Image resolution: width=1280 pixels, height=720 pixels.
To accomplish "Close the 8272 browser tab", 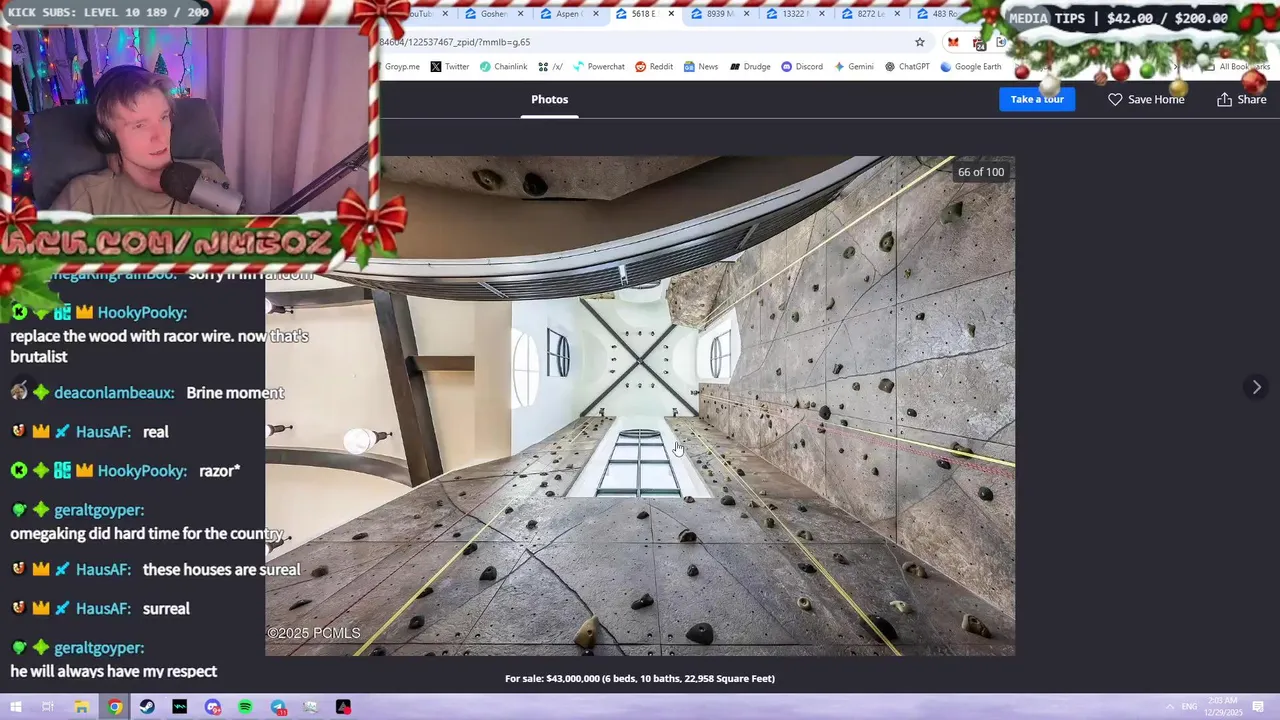I will 897,14.
